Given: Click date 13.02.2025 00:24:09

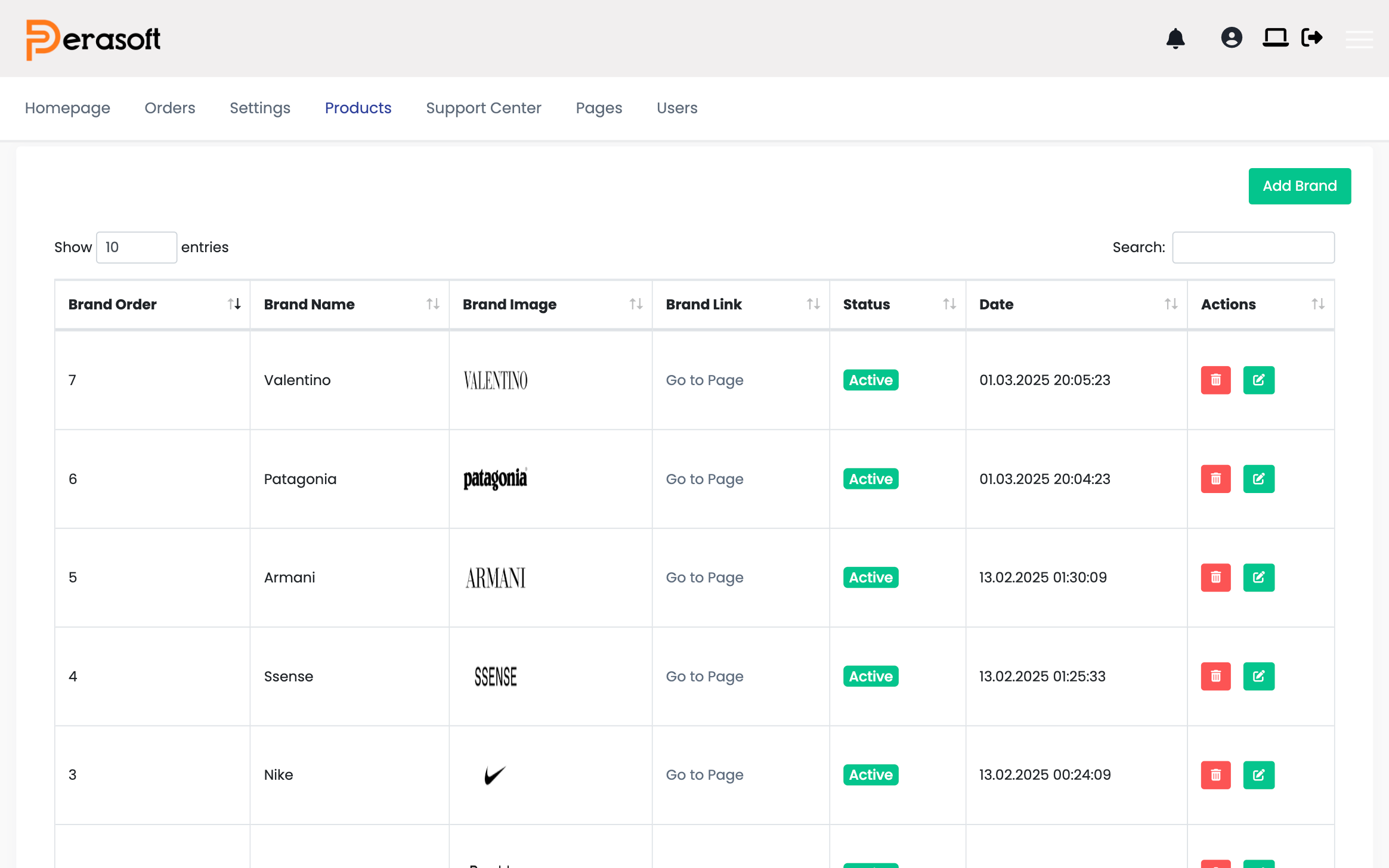Looking at the screenshot, I should point(1045,775).
